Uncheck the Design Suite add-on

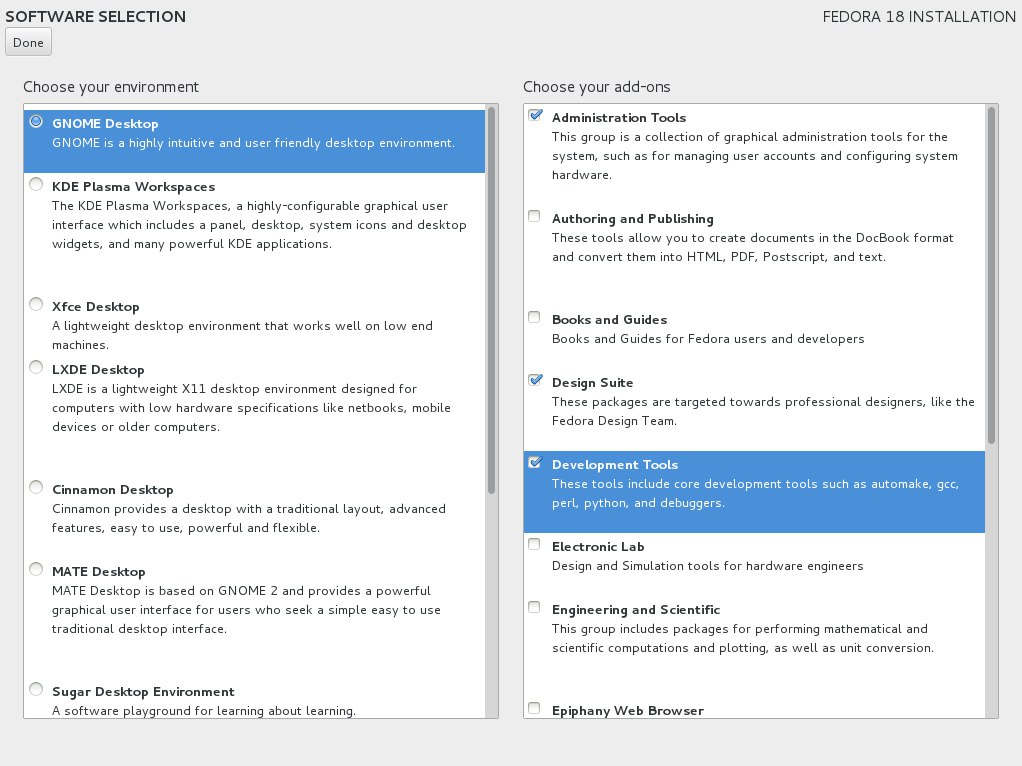pos(534,380)
